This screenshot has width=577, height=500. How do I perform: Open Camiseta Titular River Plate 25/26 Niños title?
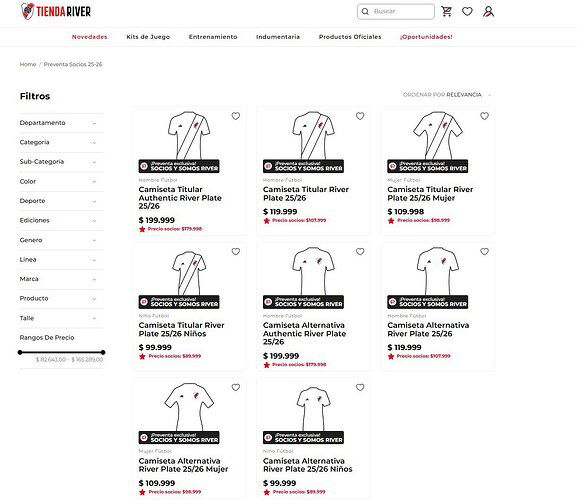pos(181,329)
